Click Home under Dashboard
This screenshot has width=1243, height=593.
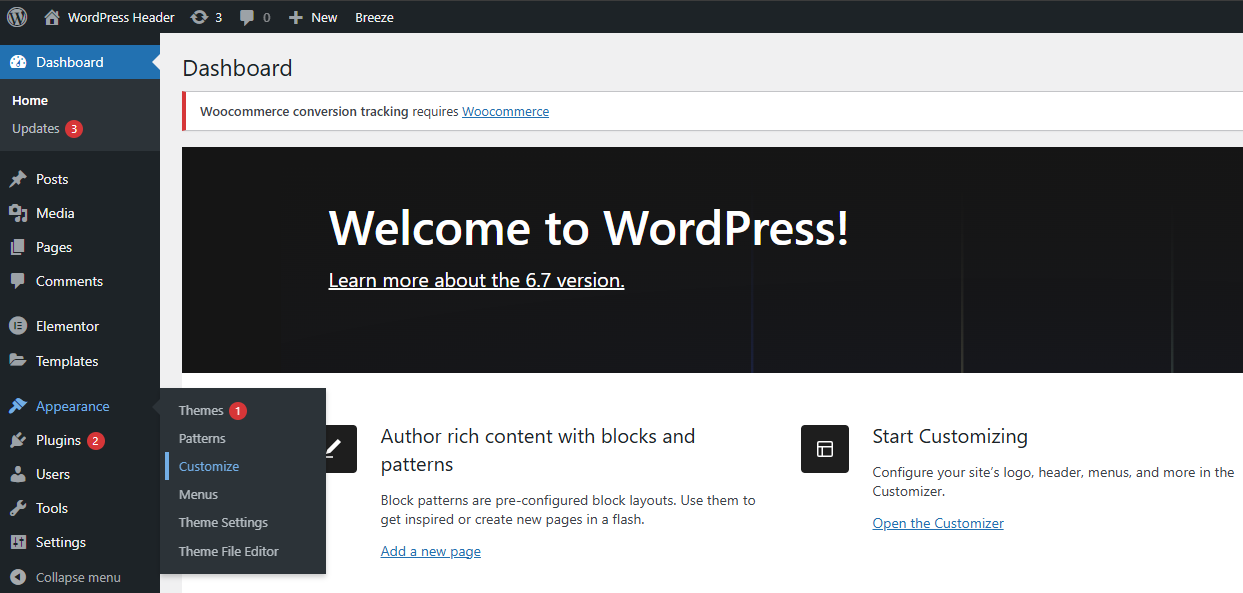coord(30,100)
